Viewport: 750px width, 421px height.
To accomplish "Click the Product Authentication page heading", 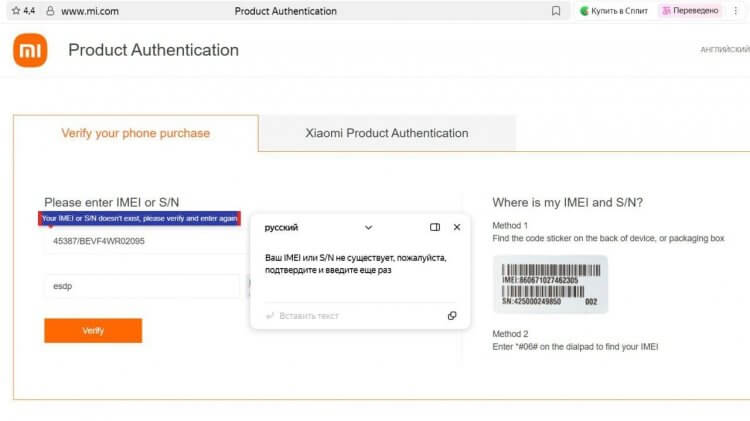I will tap(154, 50).
